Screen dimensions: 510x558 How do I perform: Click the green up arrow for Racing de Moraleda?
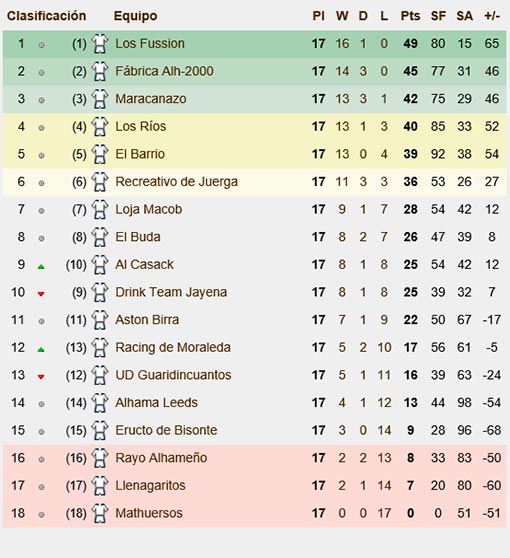41,349
